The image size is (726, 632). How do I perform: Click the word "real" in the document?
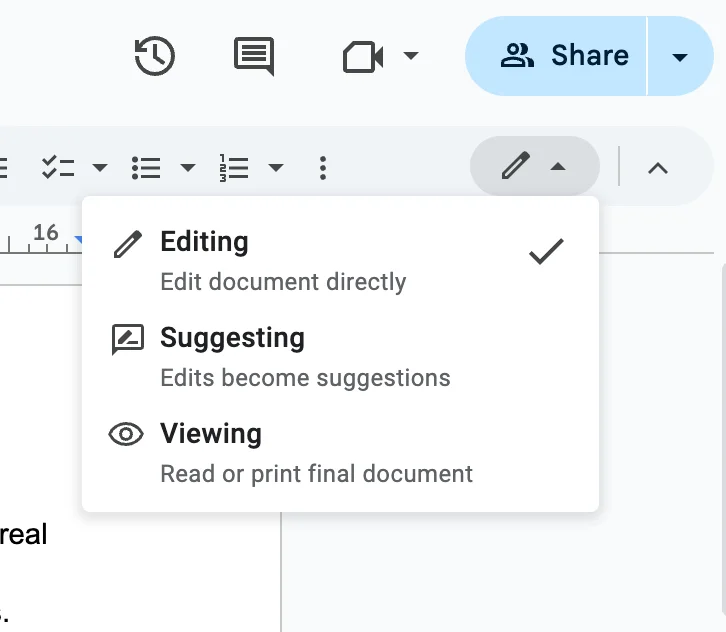[x=23, y=534]
